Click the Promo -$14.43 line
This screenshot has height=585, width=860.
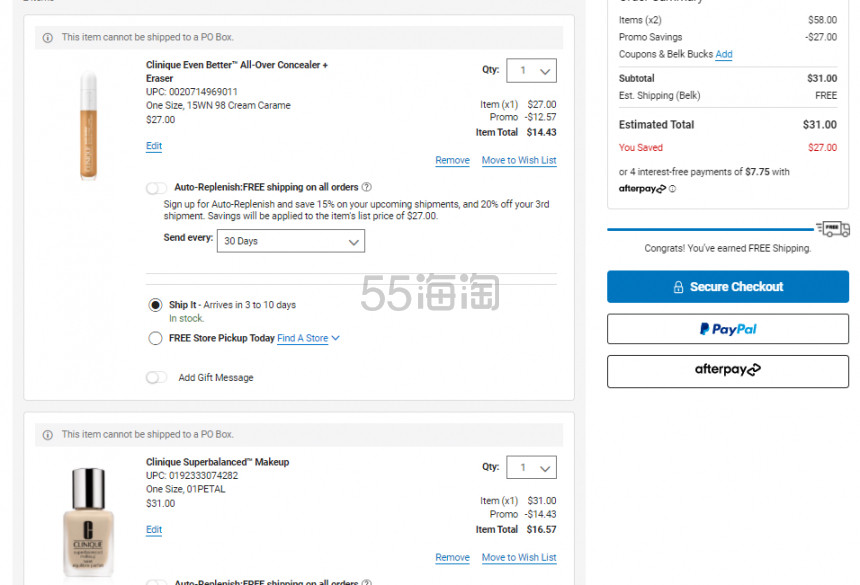[x=523, y=514]
